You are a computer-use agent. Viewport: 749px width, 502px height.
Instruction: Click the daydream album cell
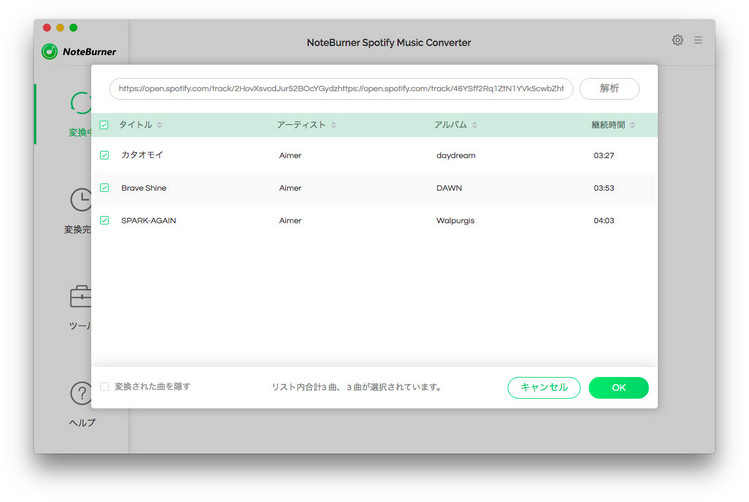click(x=456, y=156)
